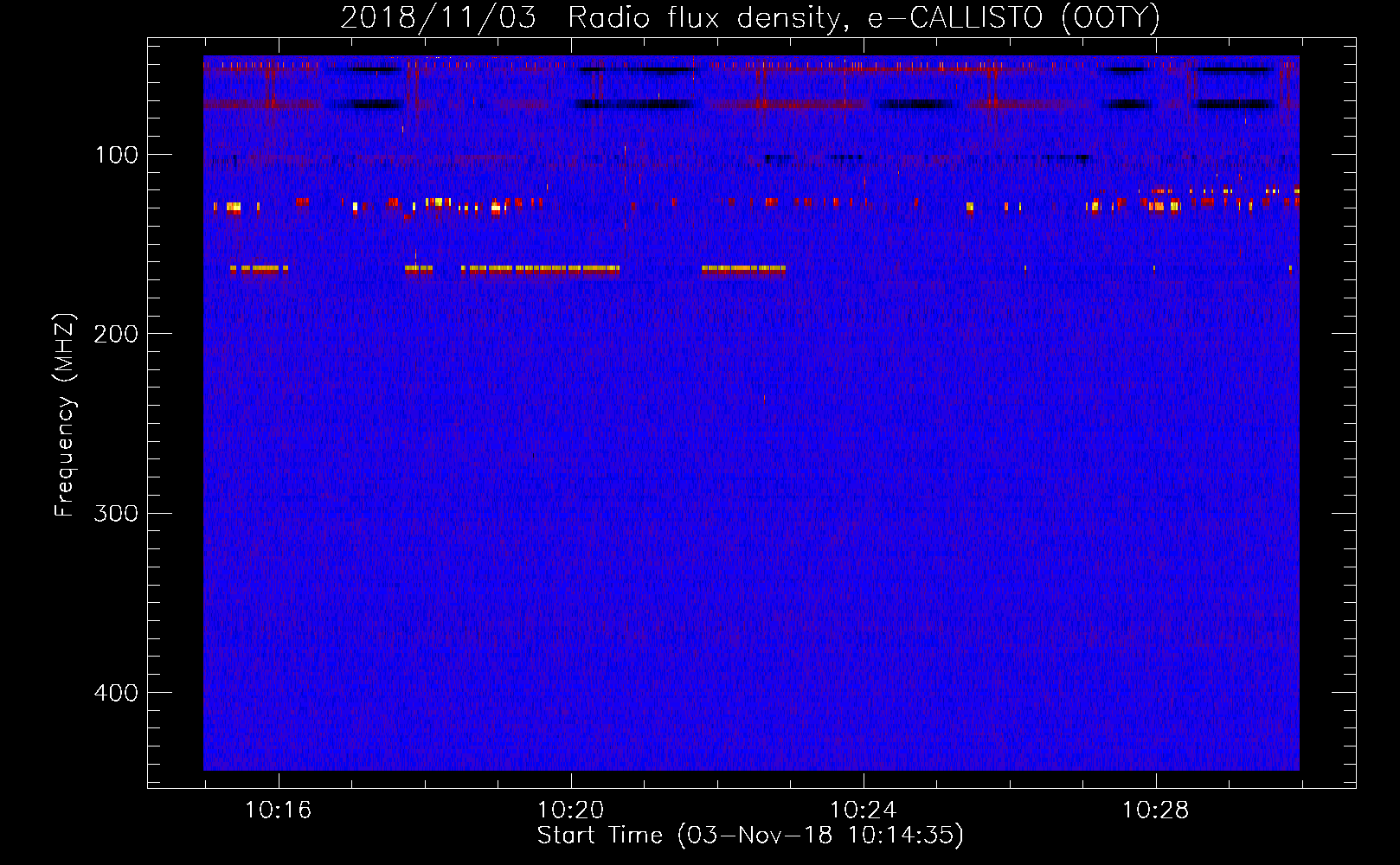Select the 300 frequency tick label

tap(117, 513)
